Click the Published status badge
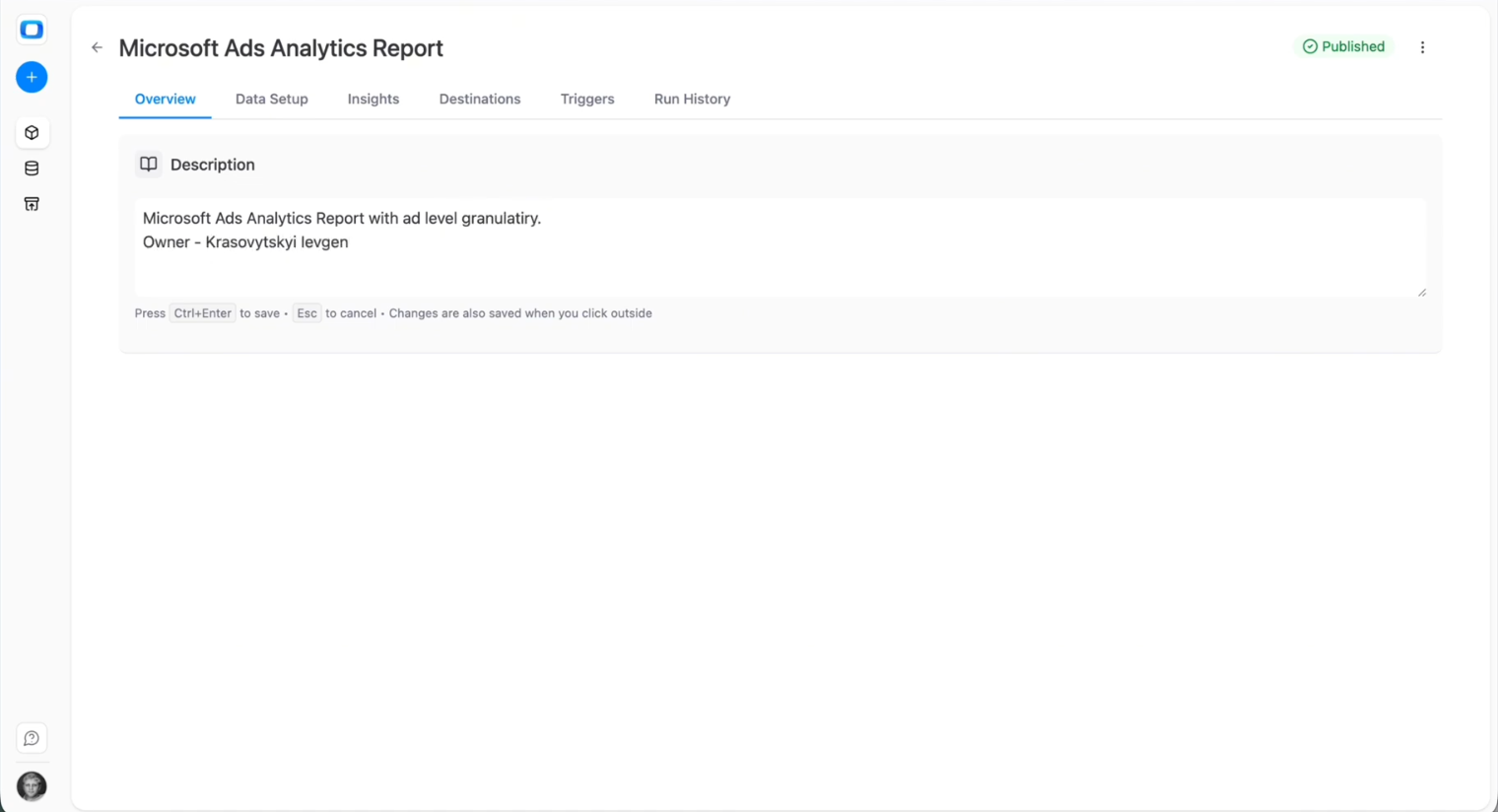Screen dimensions: 1498x812 coord(1343,46)
